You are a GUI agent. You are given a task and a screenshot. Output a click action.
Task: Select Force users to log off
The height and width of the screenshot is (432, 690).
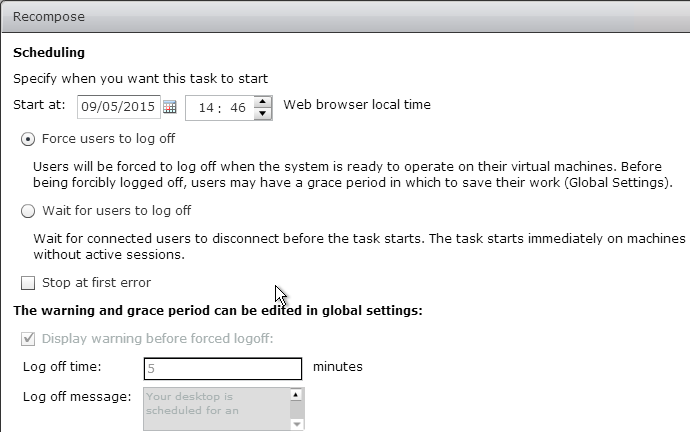pyautogui.click(x=28, y=139)
